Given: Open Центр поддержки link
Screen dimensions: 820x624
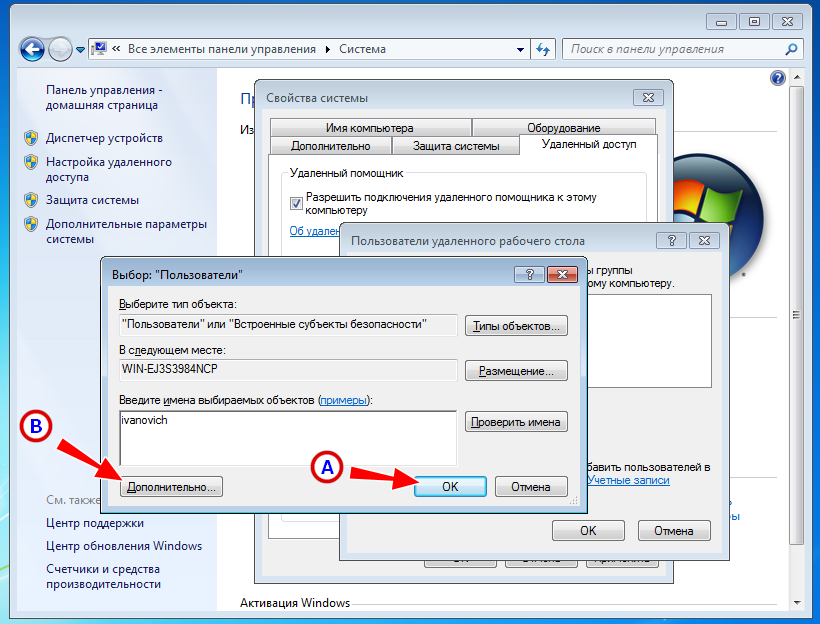Looking at the screenshot, I should click(95, 523).
